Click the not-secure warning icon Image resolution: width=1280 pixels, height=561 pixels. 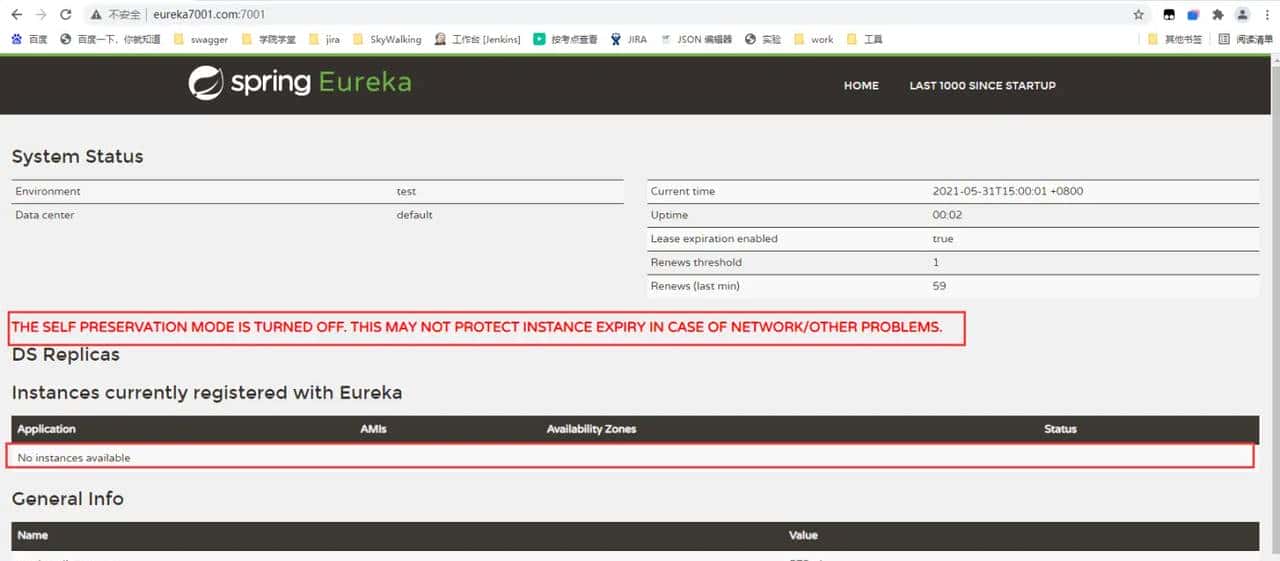coord(96,15)
